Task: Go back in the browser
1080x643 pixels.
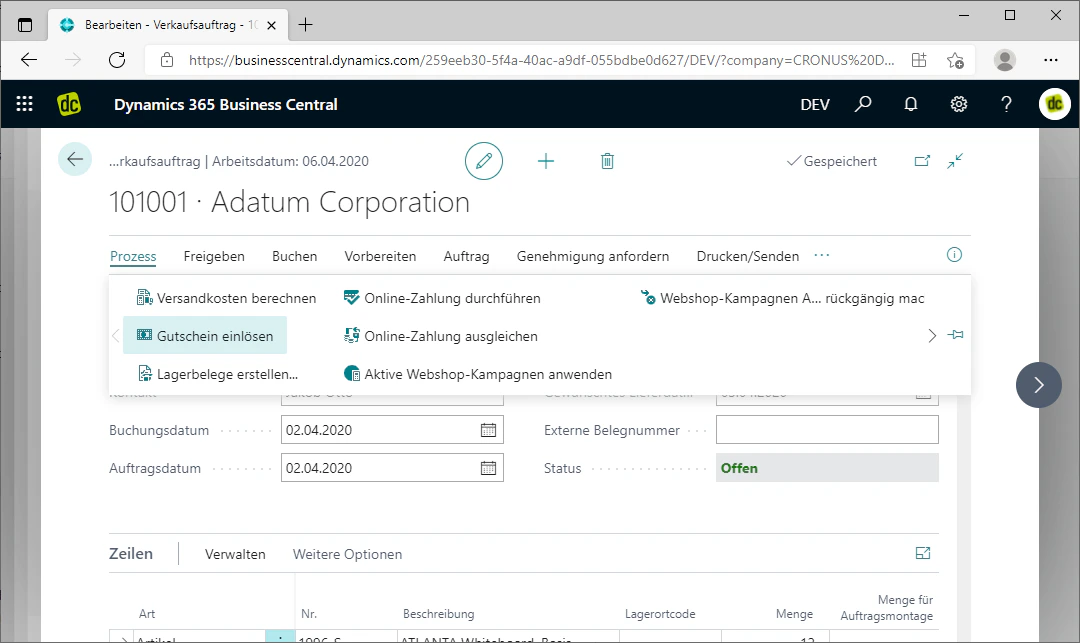Action: click(x=29, y=60)
